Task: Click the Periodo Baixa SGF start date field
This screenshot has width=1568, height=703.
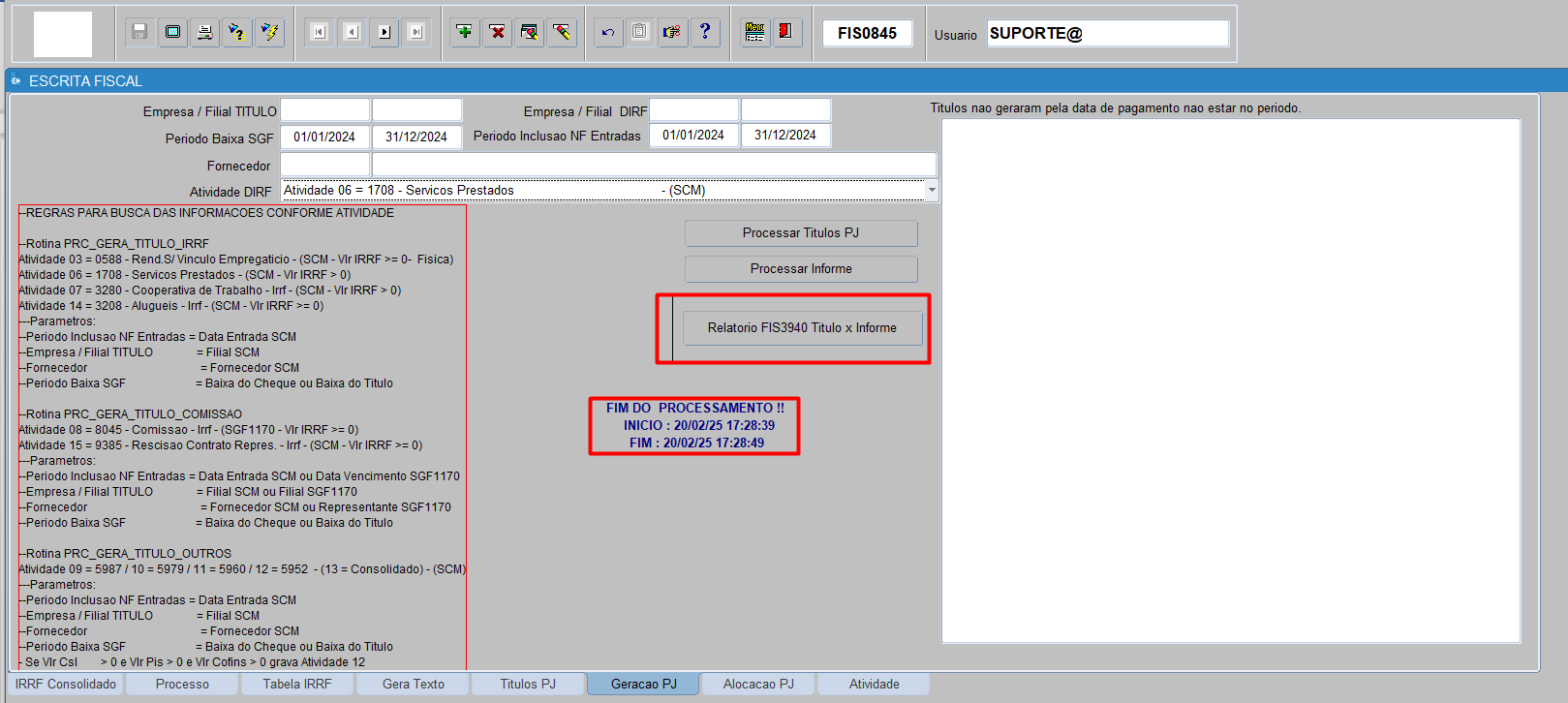Action: tap(324, 137)
